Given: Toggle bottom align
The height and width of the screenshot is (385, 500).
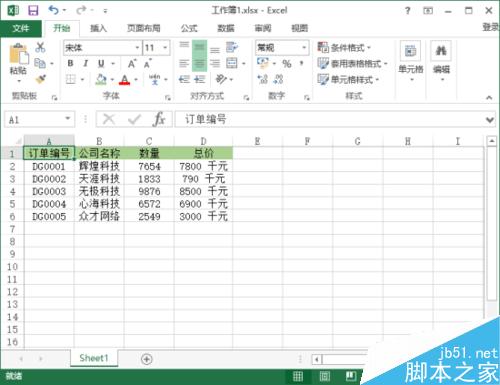Looking at the screenshot, I should pos(215,50).
